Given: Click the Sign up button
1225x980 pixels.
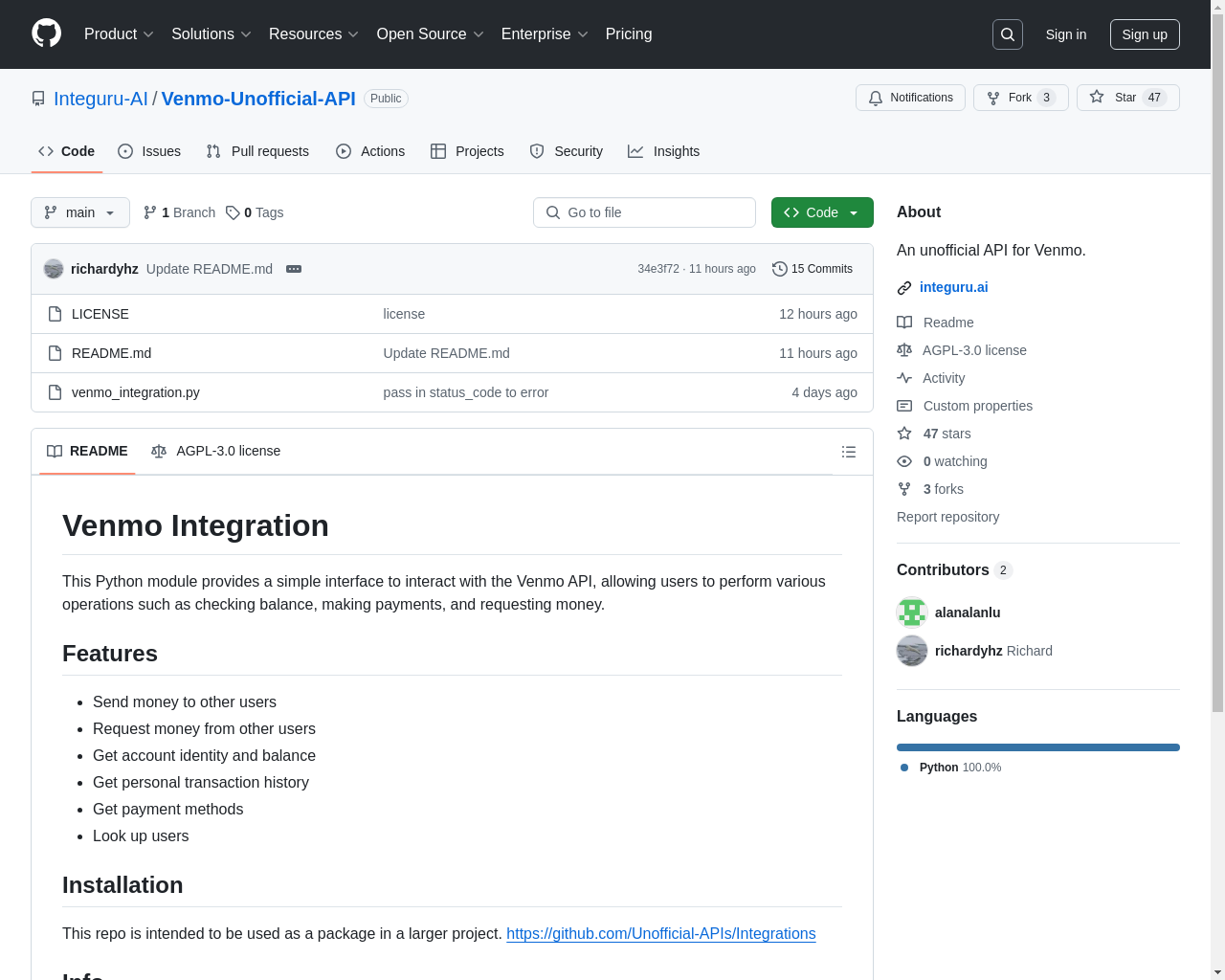Looking at the screenshot, I should (x=1145, y=34).
